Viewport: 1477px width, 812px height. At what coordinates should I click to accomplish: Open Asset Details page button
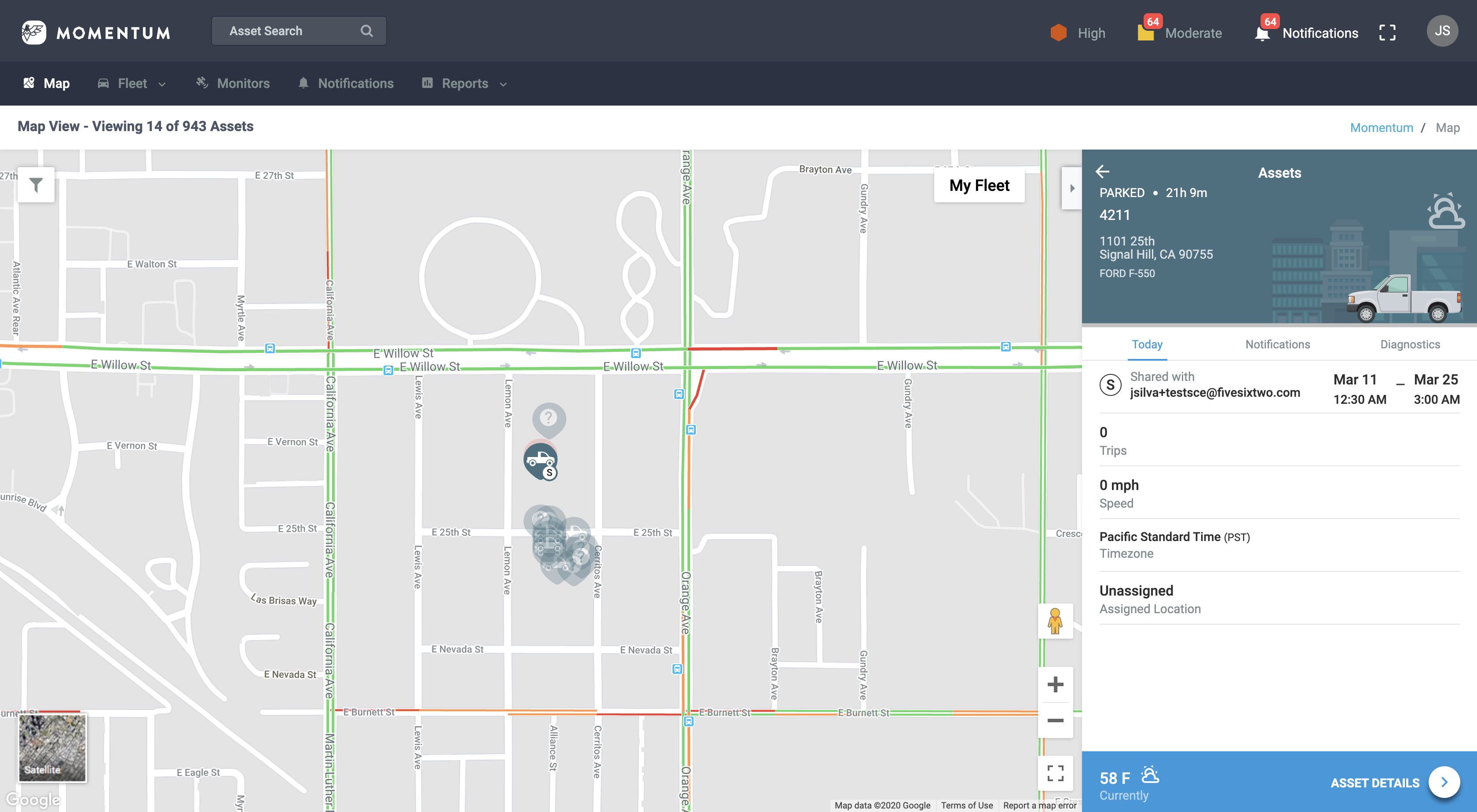click(1444, 782)
